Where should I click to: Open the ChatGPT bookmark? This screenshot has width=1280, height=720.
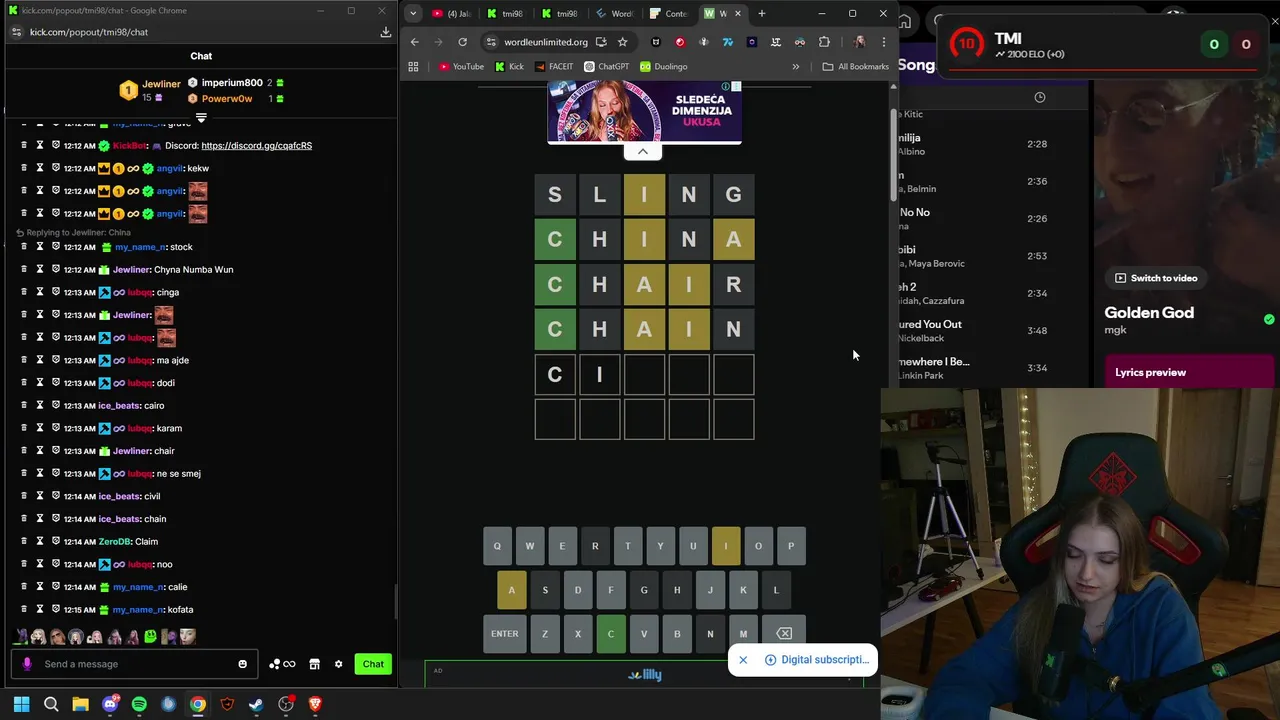(606, 67)
